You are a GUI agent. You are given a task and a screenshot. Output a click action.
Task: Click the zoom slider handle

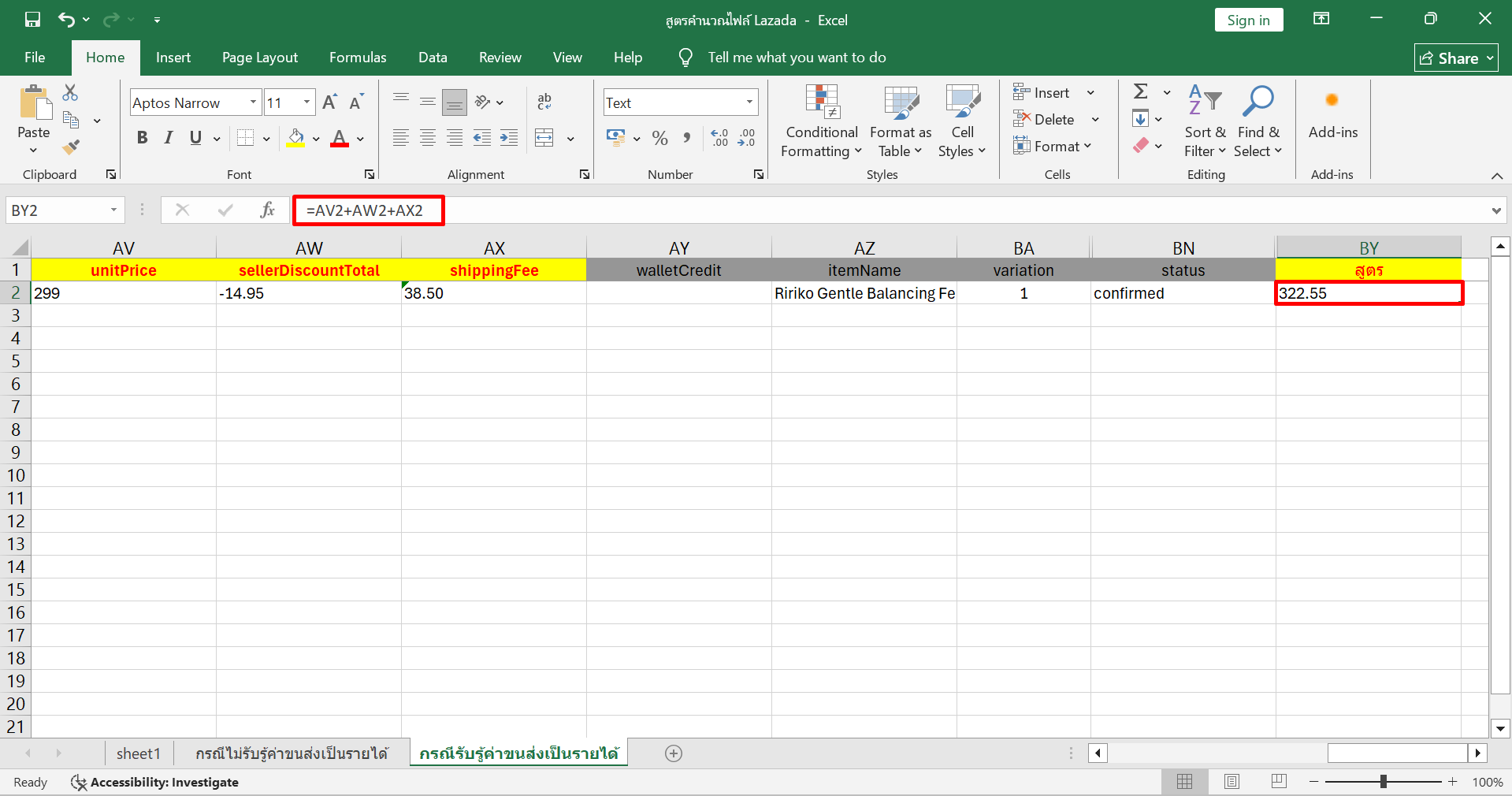pos(1383,781)
